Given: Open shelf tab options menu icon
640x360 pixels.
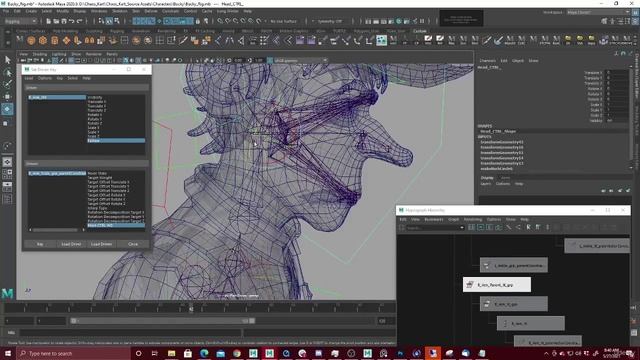Looking at the screenshot, I should [x=7, y=31].
